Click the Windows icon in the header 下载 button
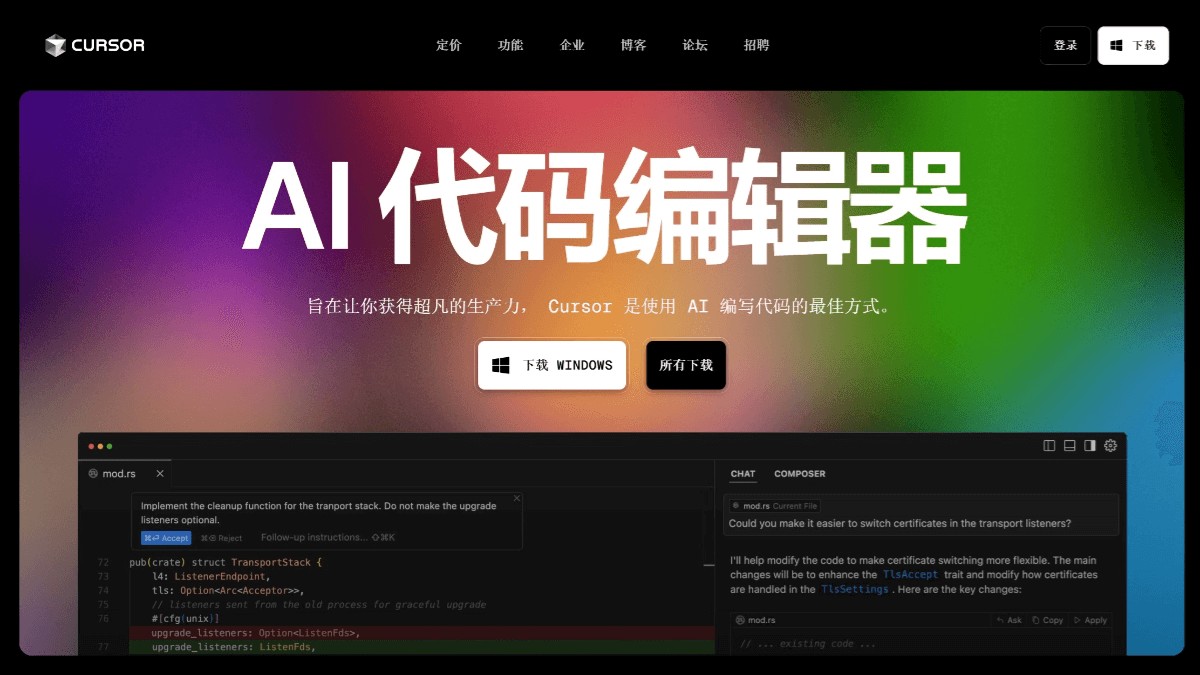The width and height of the screenshot is (1200, 675). 1116,45
